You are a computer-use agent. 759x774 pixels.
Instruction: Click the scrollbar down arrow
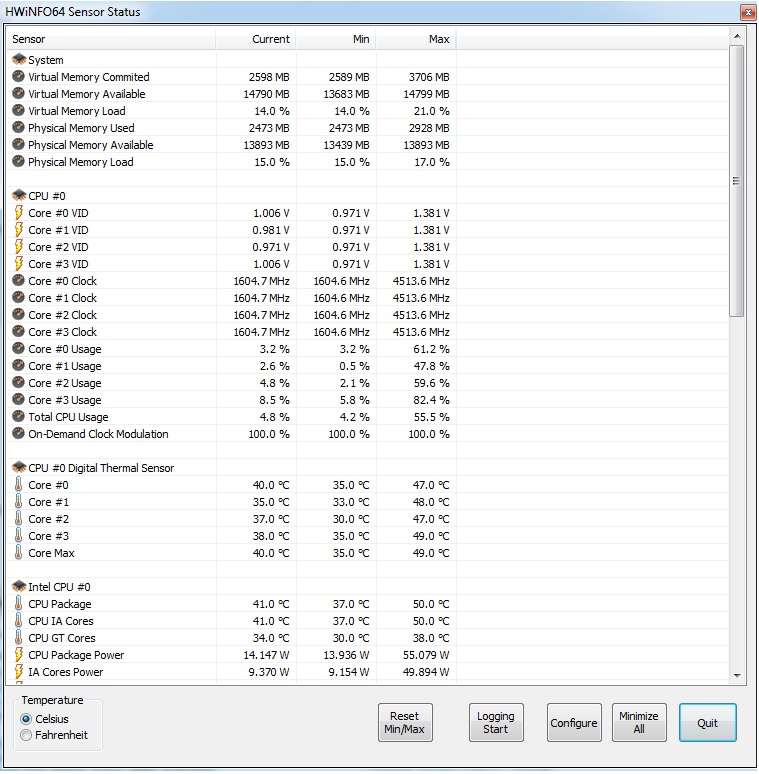[737, 676]
